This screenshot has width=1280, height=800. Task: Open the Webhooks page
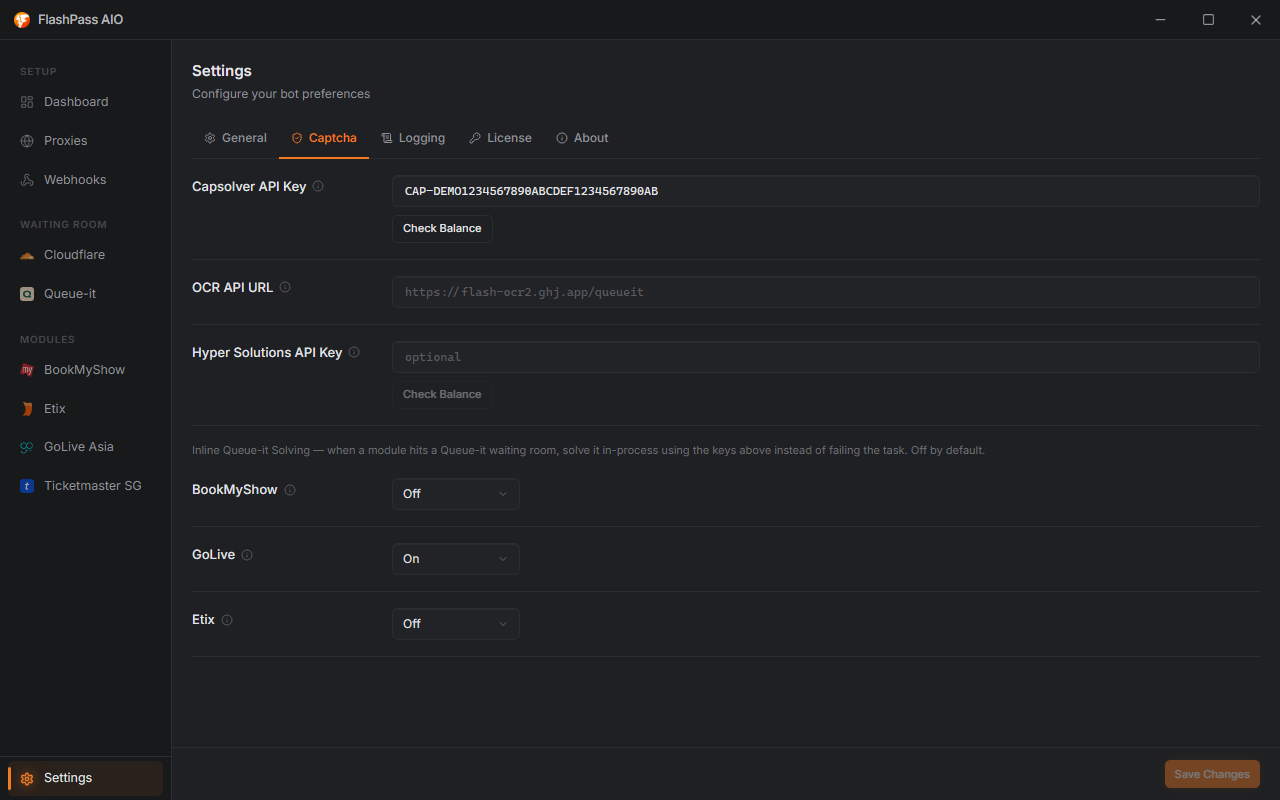click(85, 180)
